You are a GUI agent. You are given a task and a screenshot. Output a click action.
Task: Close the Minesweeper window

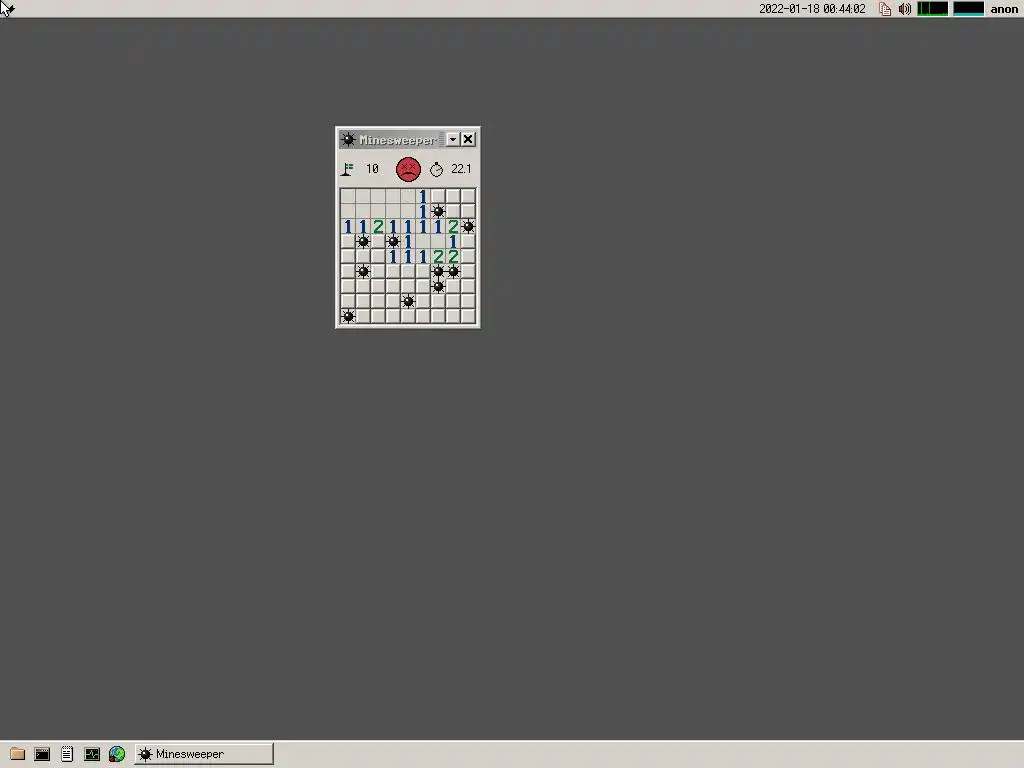tap(468, 139)
